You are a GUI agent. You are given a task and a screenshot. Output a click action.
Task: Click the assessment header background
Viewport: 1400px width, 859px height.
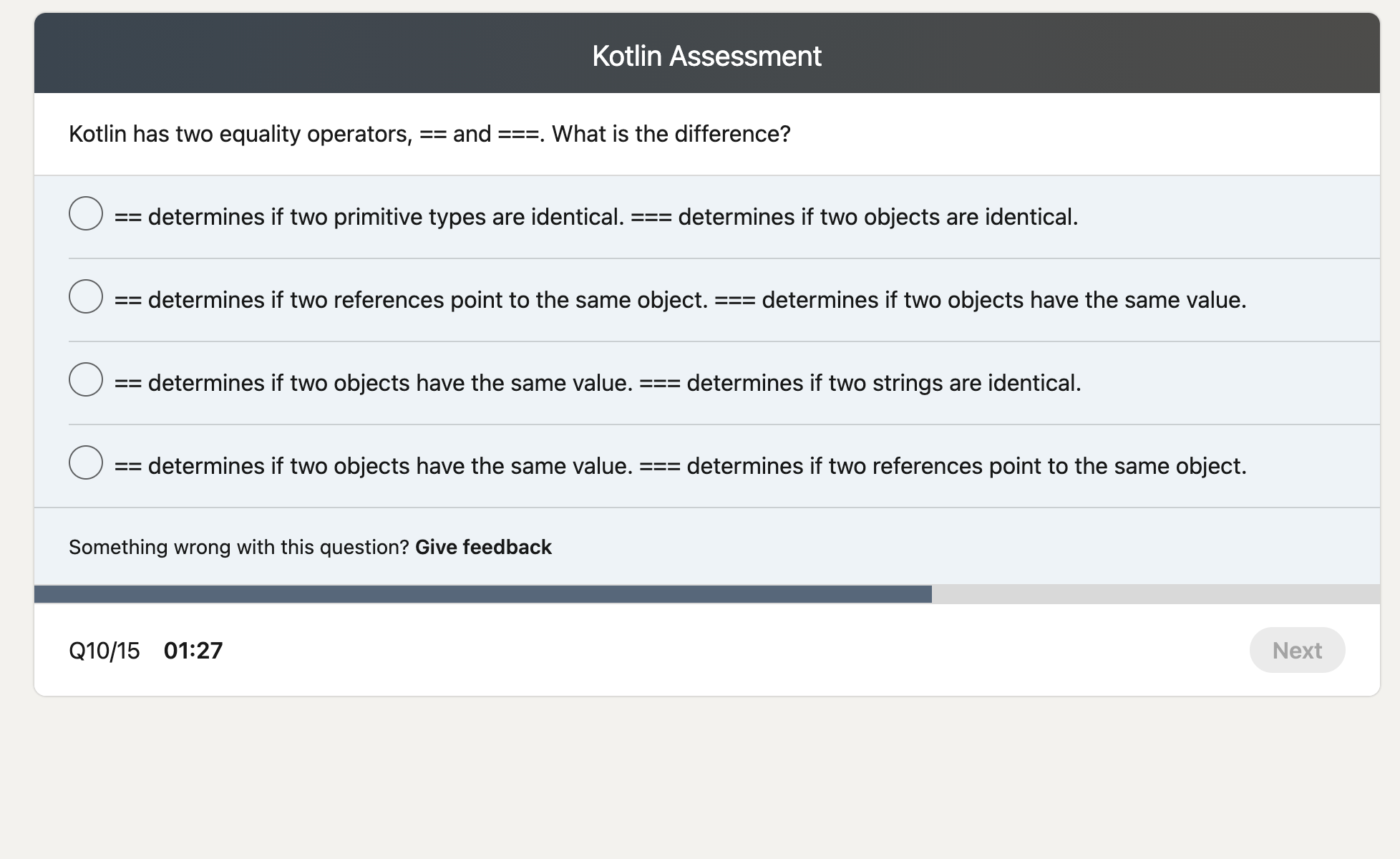286,54
